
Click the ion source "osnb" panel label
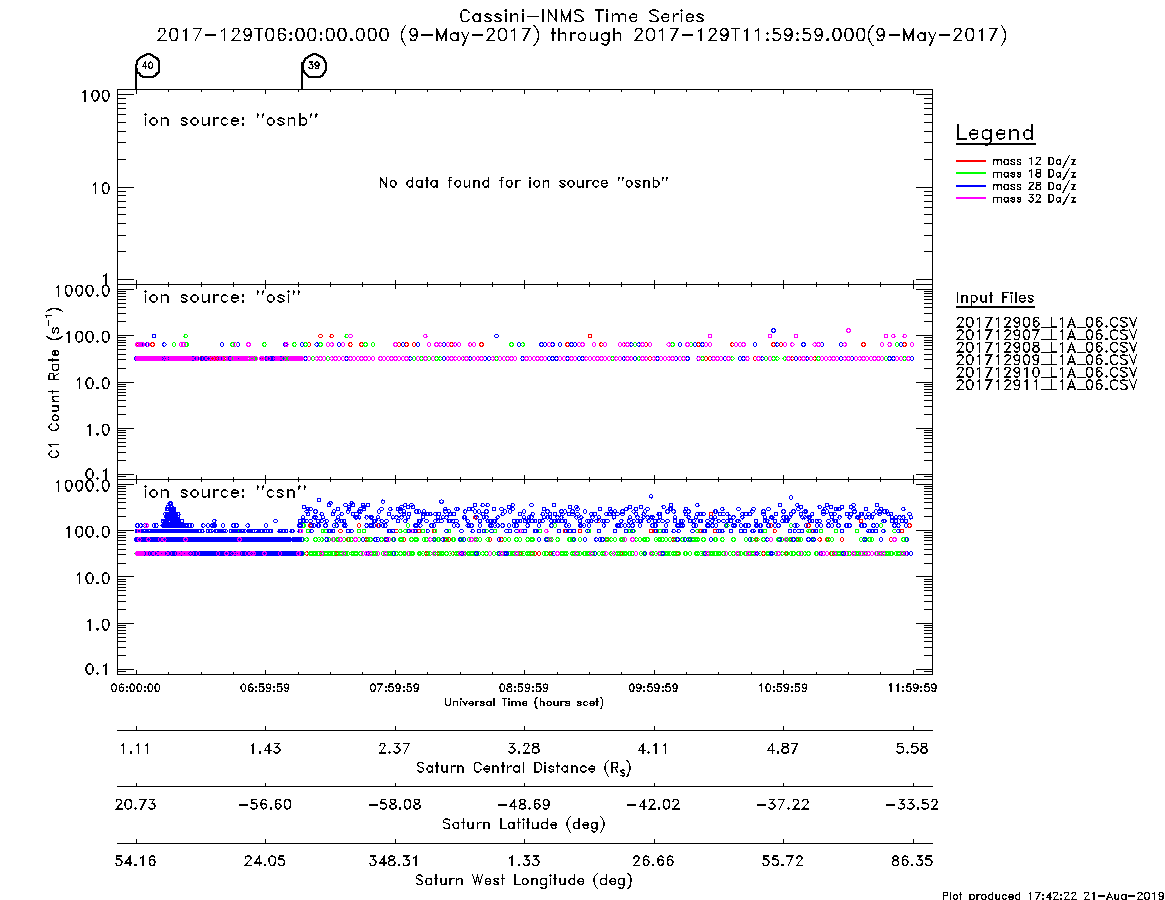coord(231,120)
